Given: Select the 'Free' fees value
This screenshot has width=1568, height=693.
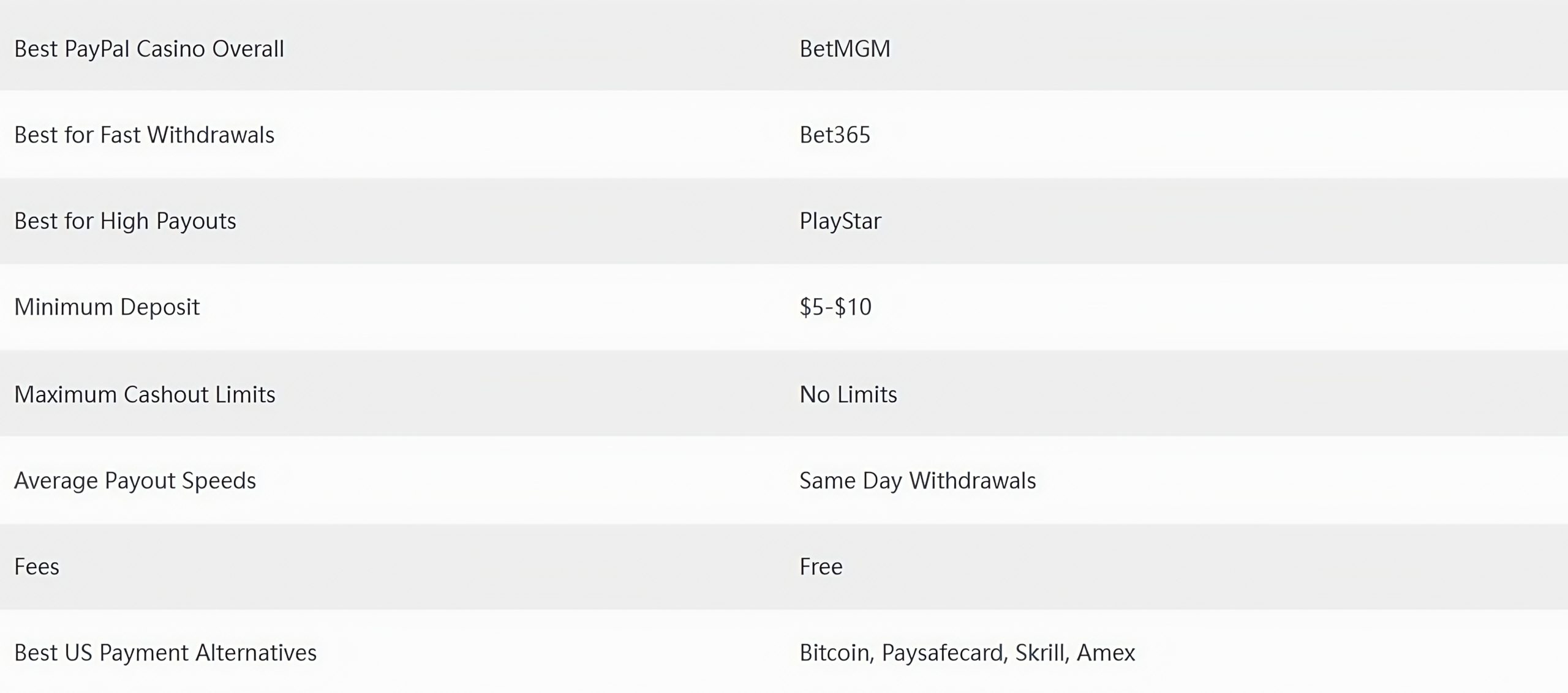Looking at the screenshot, I should click(821, 566).
